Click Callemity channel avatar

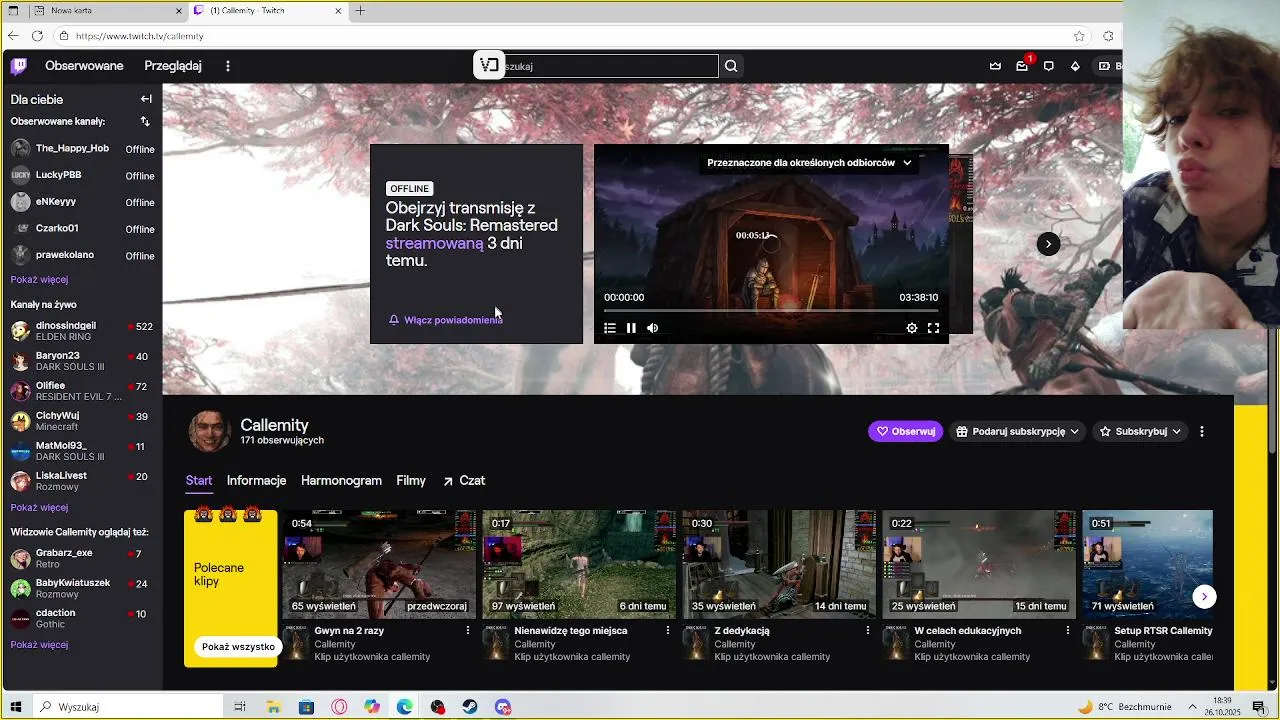coord(210,432)
